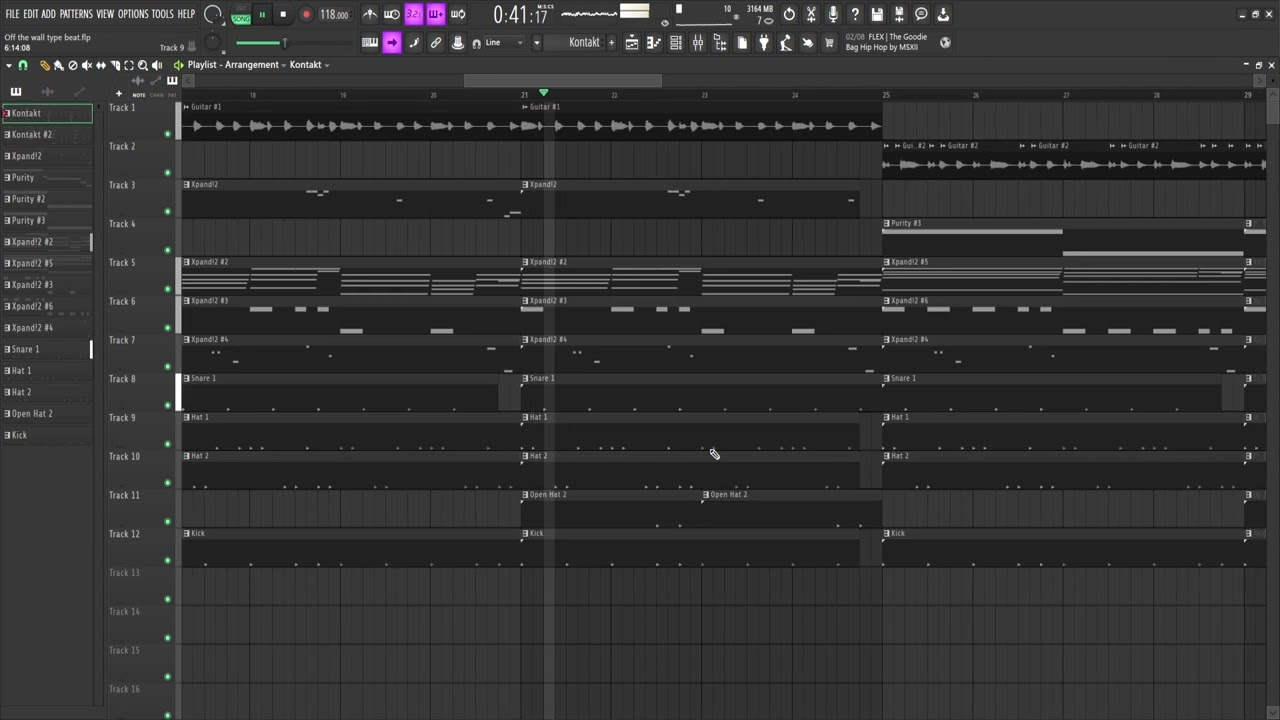Select the playlist Mute tool
1280x720 pixels.
click(87, 65)
